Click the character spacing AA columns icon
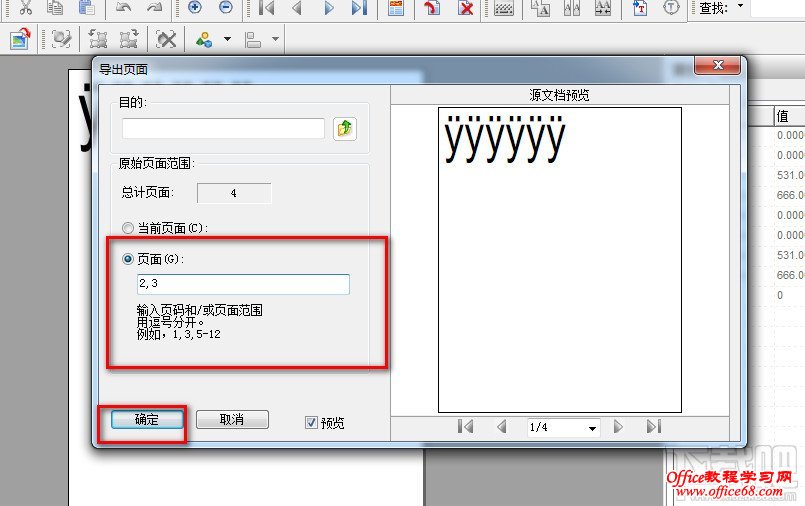 (571, 8)
